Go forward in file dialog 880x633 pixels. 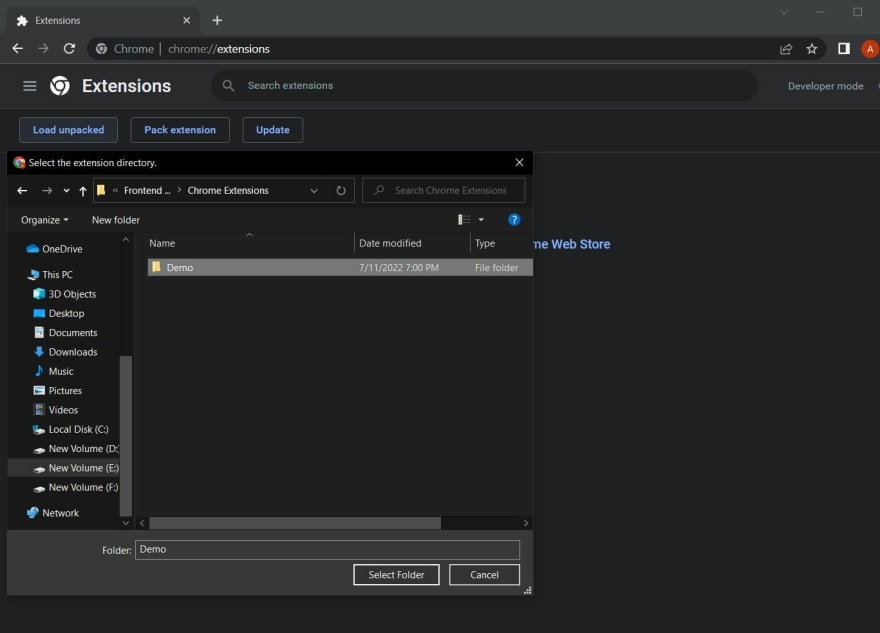pos(47,191)
